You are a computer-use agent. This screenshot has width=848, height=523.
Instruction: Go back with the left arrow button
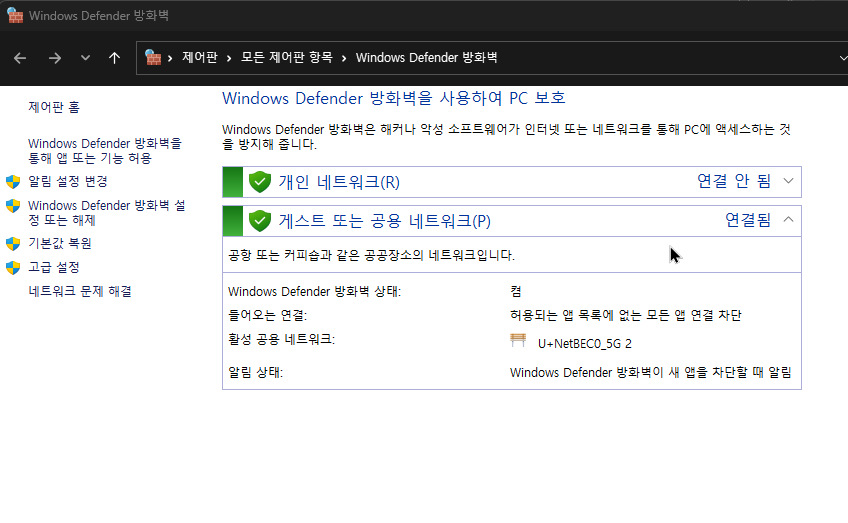20,58
